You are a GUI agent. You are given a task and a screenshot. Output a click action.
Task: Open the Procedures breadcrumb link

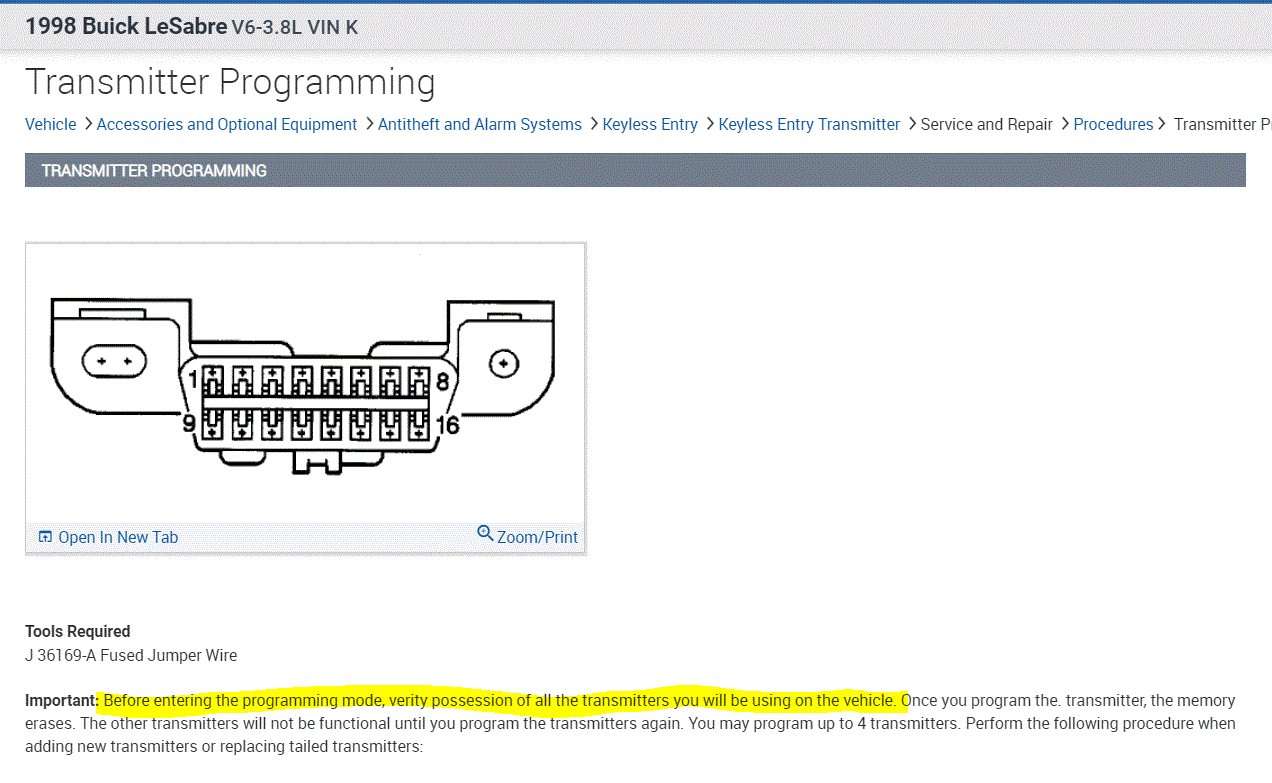[x=1114, y=124]
